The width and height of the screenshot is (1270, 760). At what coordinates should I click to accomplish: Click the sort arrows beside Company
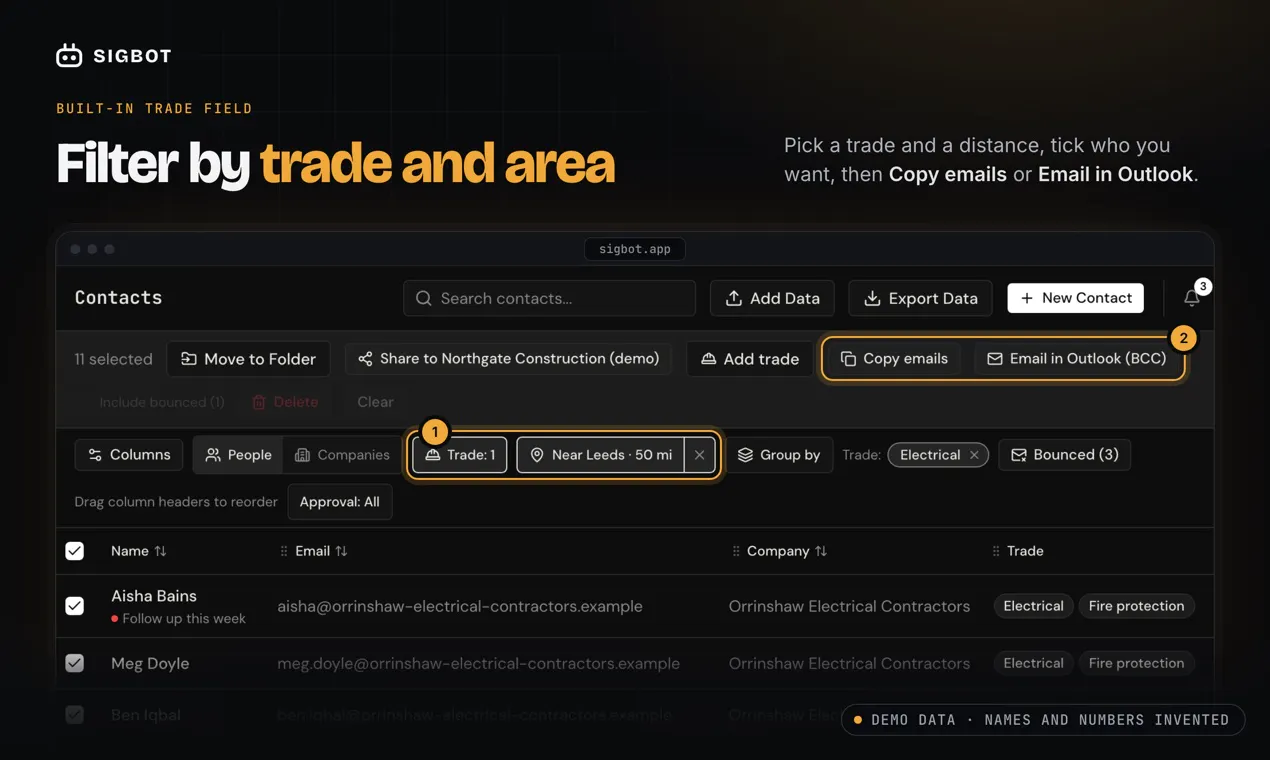point(821,551)
